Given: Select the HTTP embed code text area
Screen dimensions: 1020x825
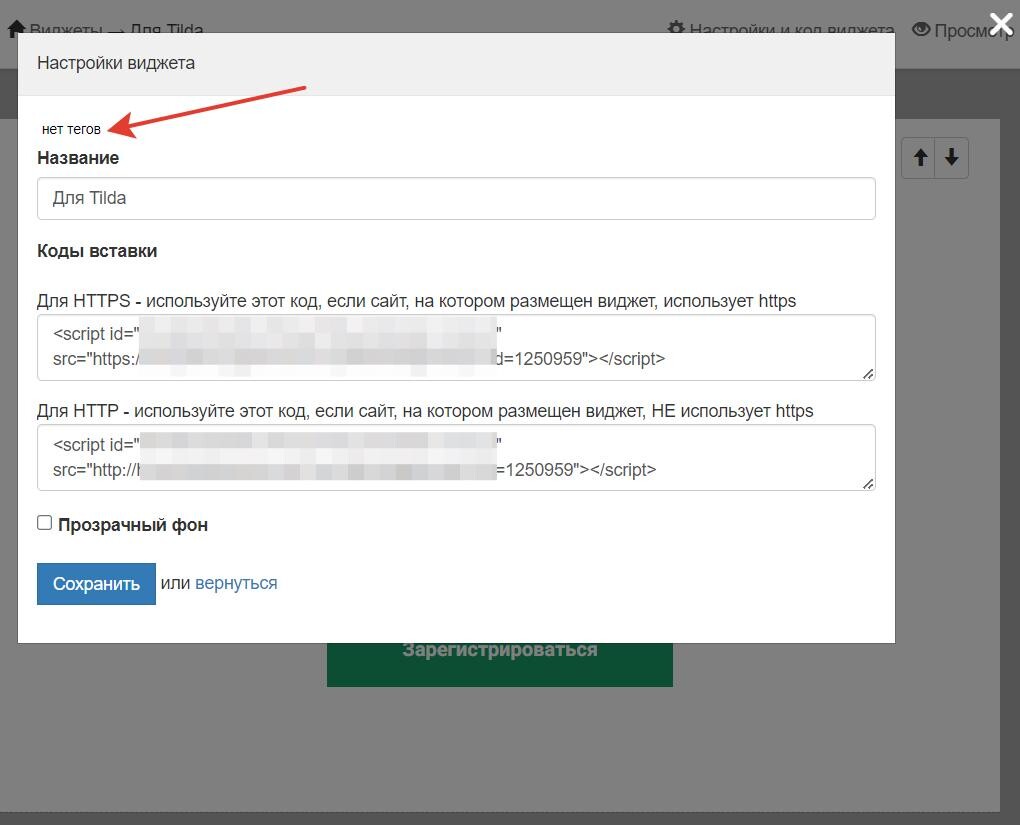Looking at the screenshot, I should (456, 457).
